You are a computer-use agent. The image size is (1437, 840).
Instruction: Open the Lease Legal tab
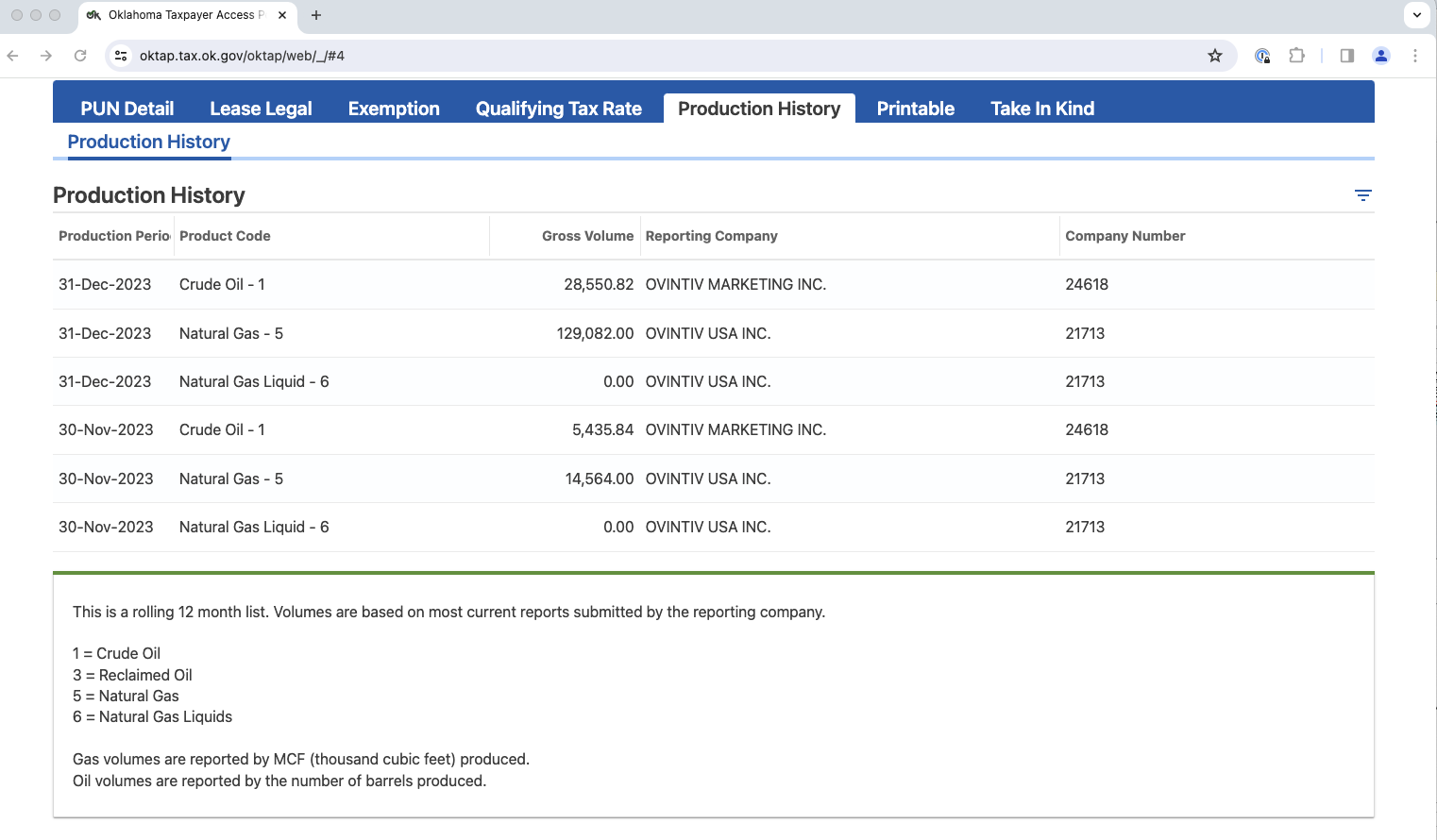[261, 109]
